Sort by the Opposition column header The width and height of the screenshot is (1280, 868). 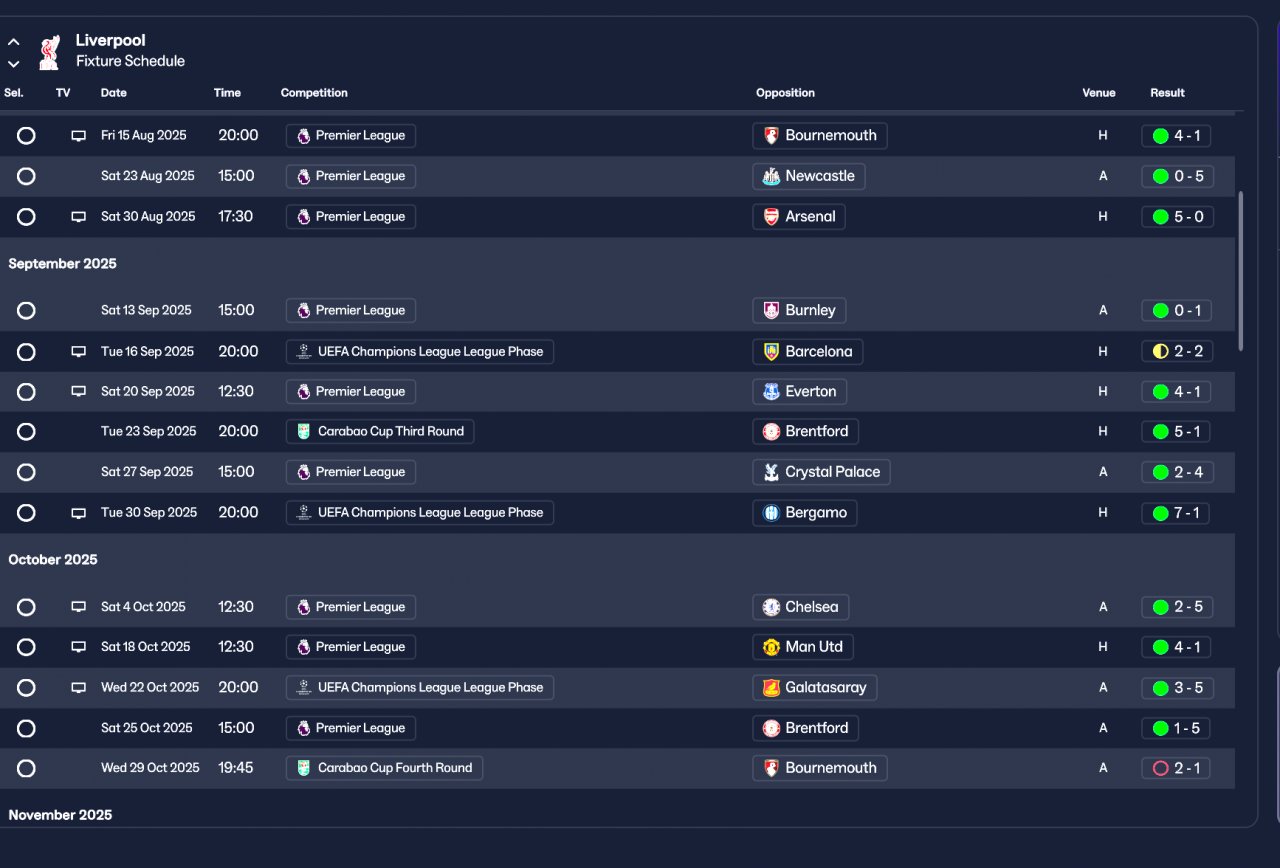[785, 93]
